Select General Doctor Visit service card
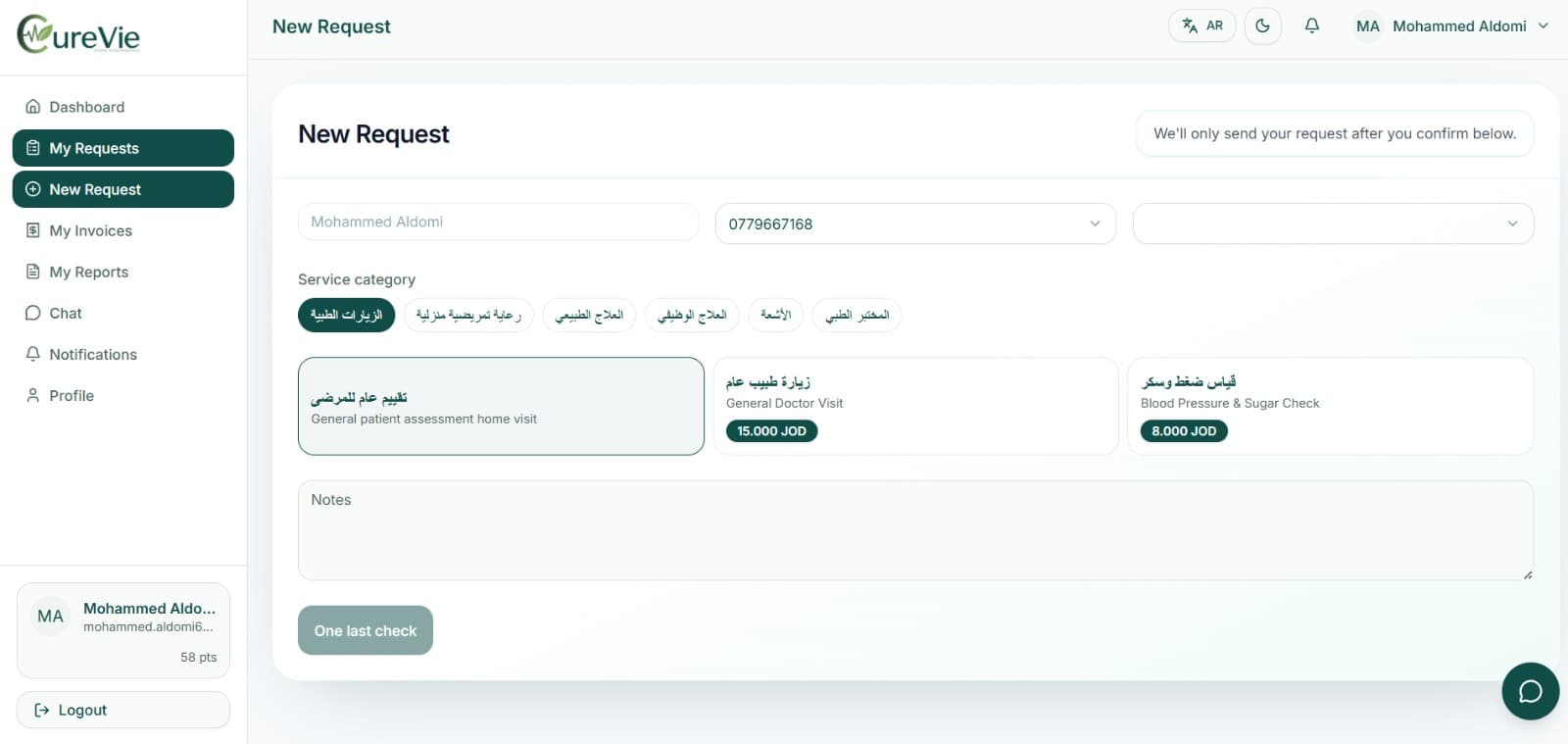 point(915,406)
